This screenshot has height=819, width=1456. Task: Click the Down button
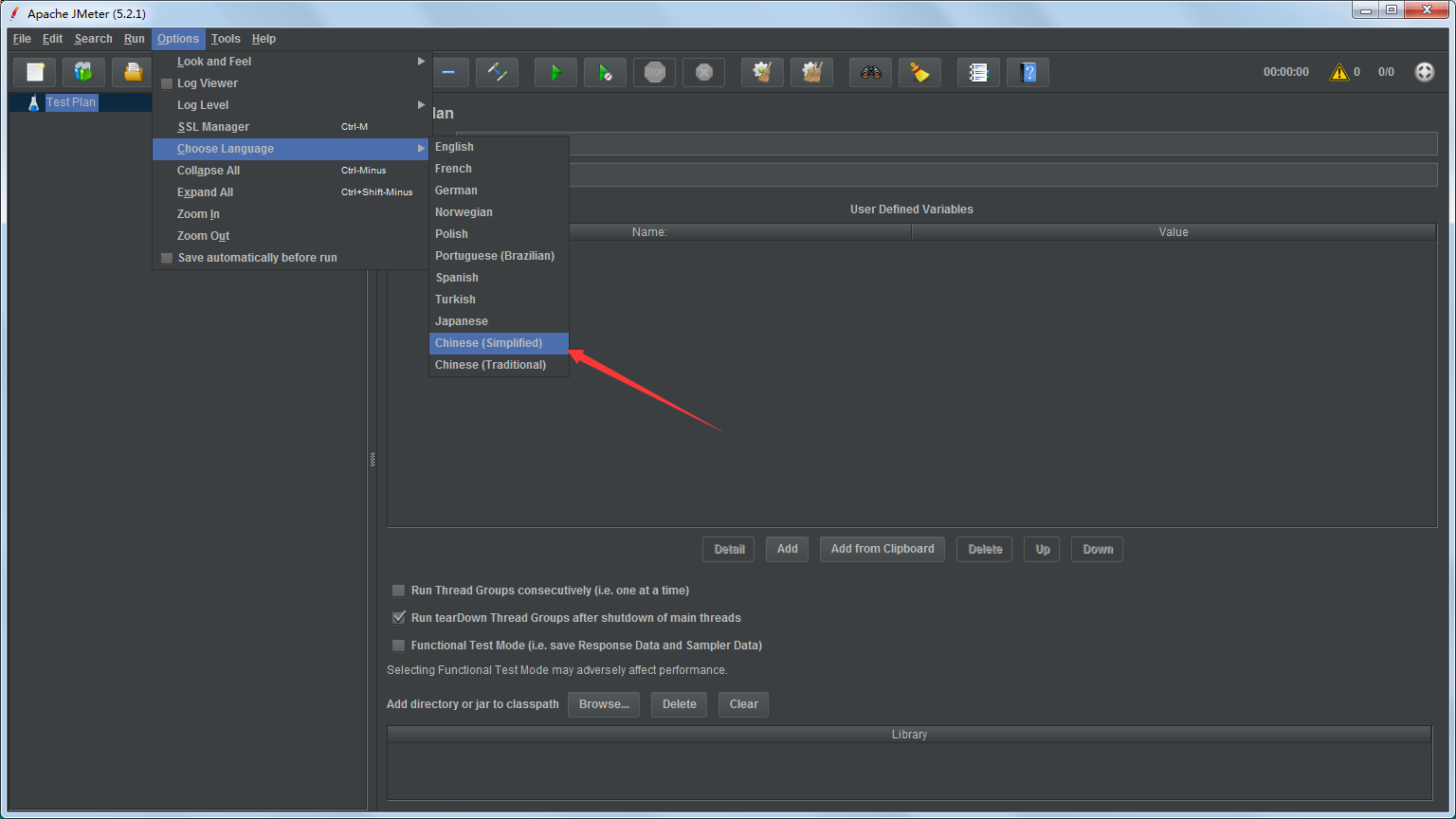tap(1098, 550)
